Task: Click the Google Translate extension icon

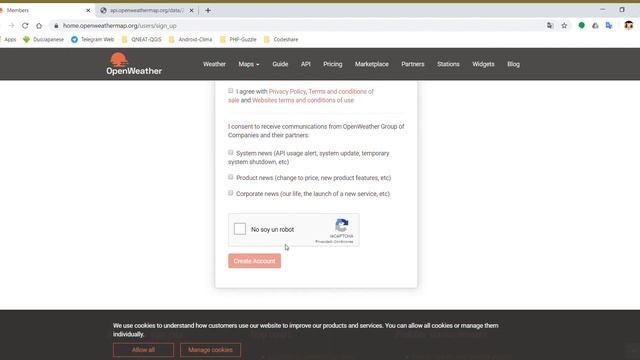Action: [x=609, y=26]
